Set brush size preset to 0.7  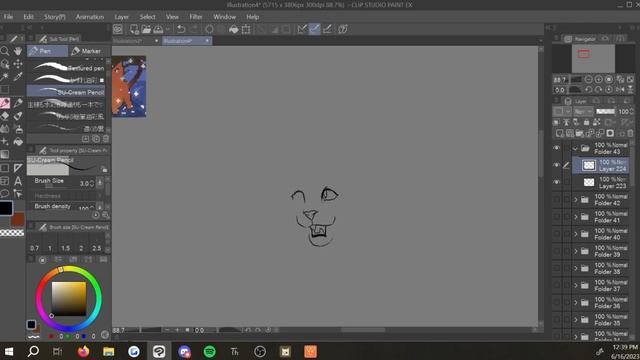[x=34, y=248]
